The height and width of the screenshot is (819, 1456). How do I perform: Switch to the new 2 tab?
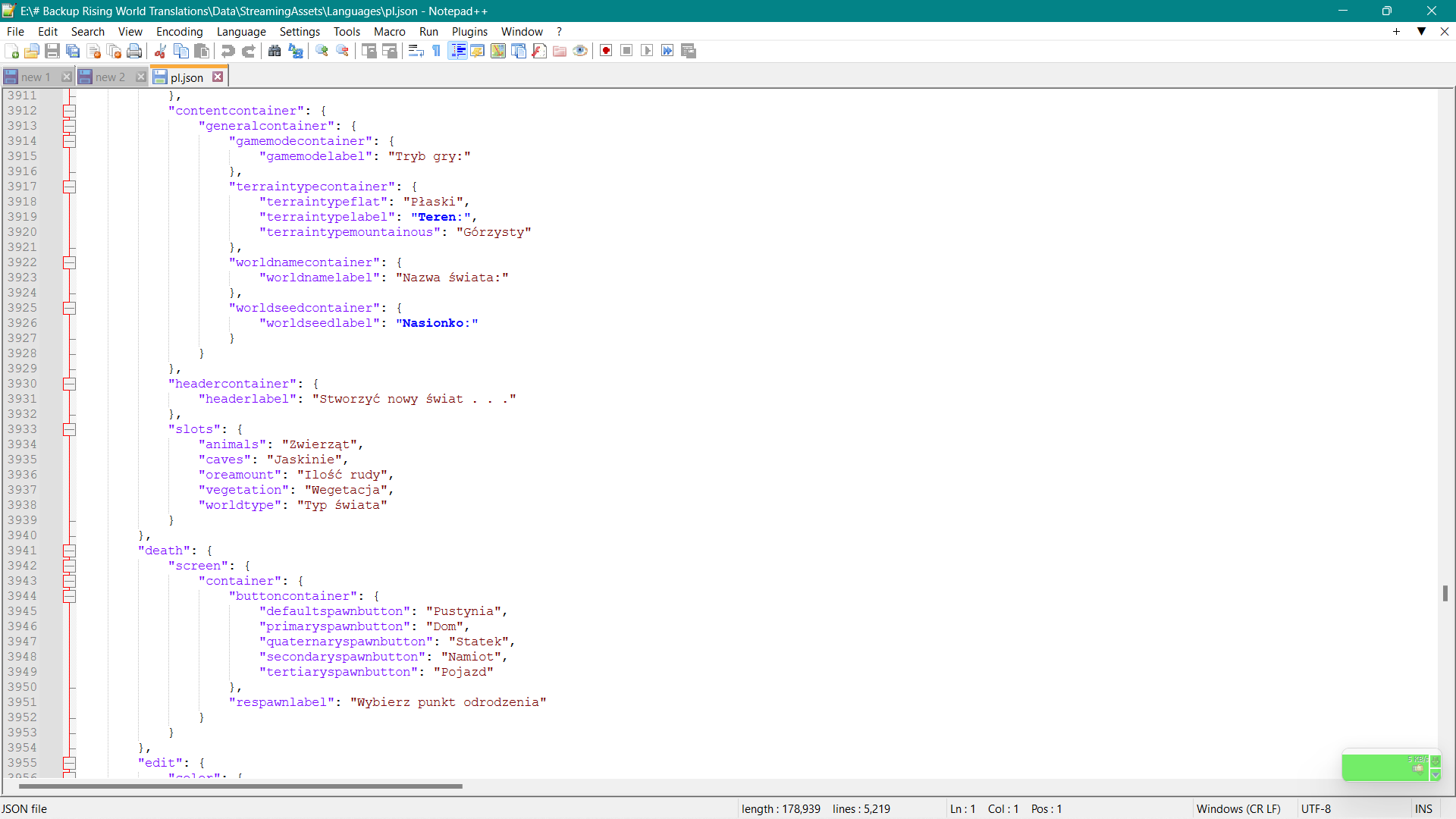point(109,77)
